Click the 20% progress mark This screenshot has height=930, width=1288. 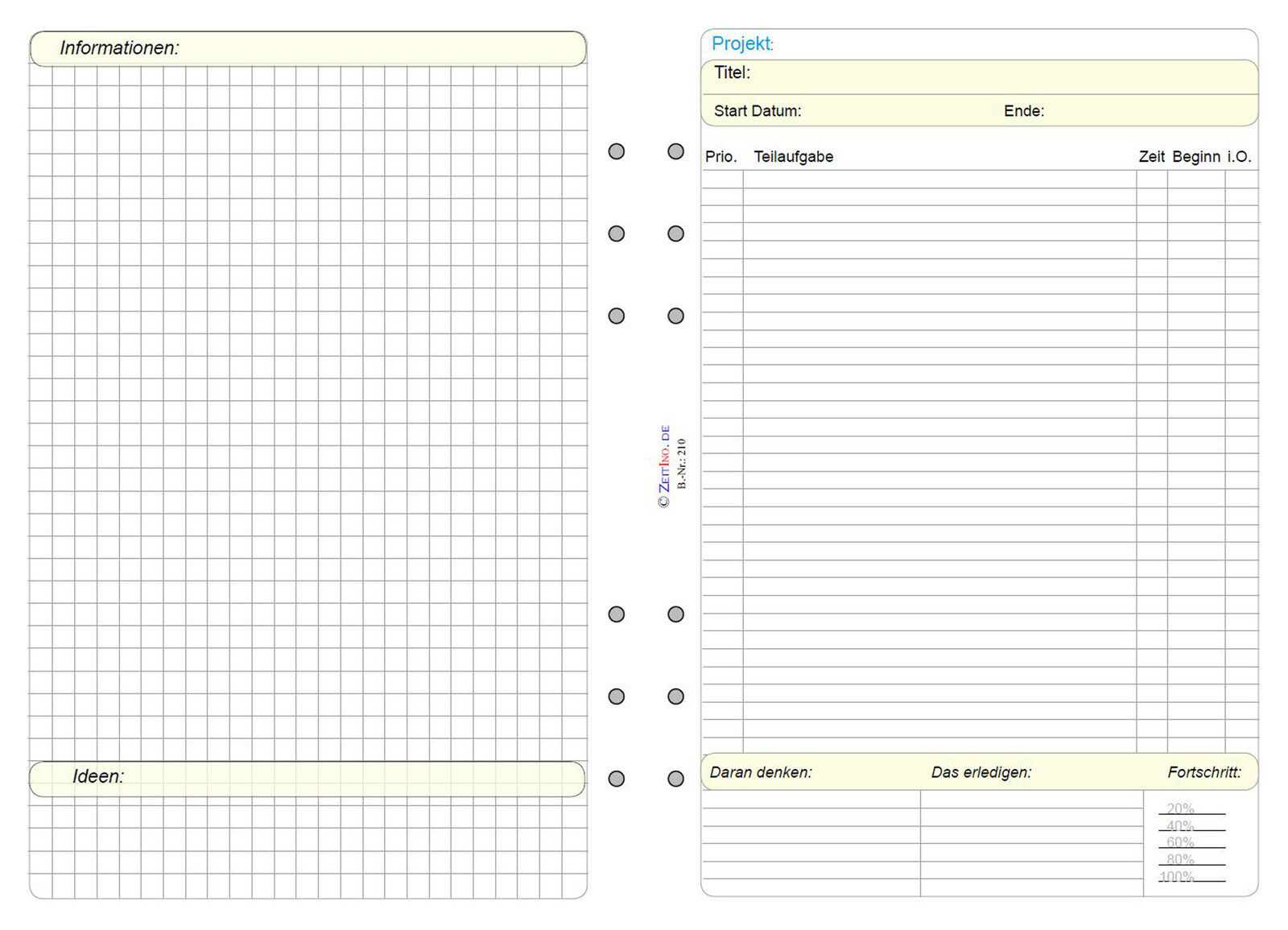(x=1180, y=808)
